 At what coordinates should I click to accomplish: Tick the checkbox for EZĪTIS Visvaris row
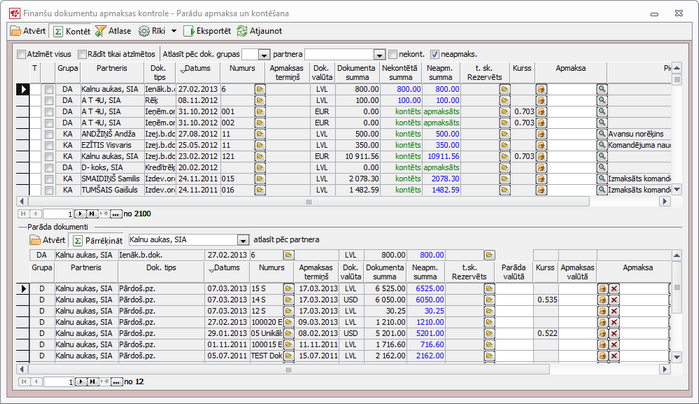[49, 145]
